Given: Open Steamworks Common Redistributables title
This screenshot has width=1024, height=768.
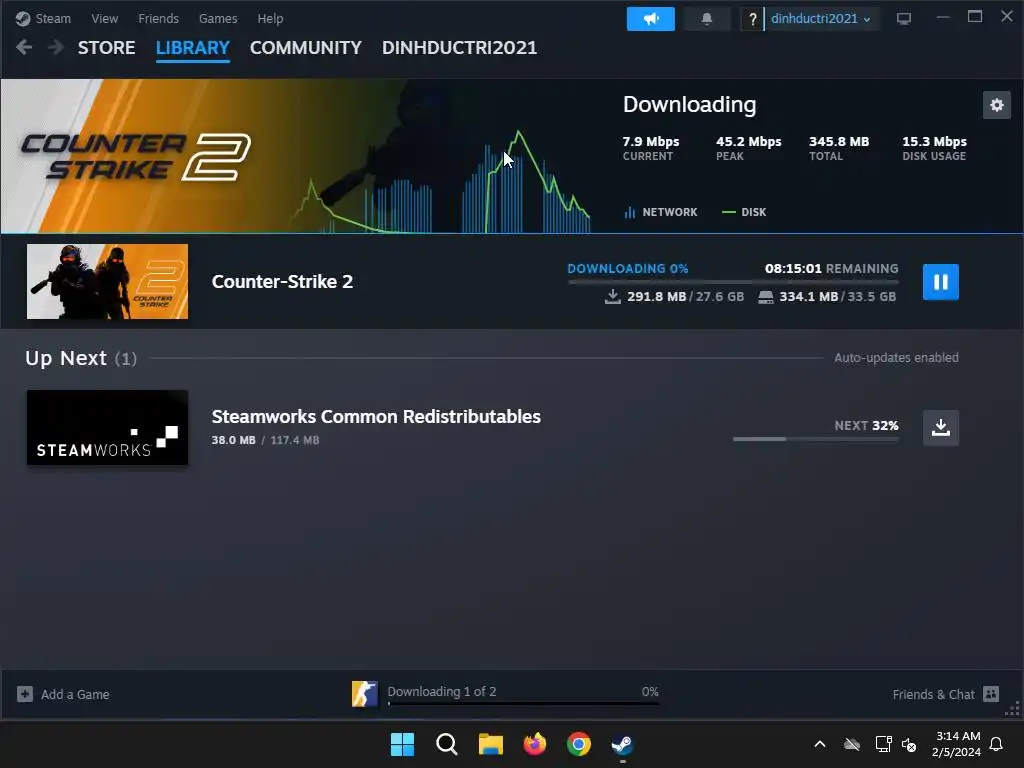Looking at the screenshot, I should point(376,417).
